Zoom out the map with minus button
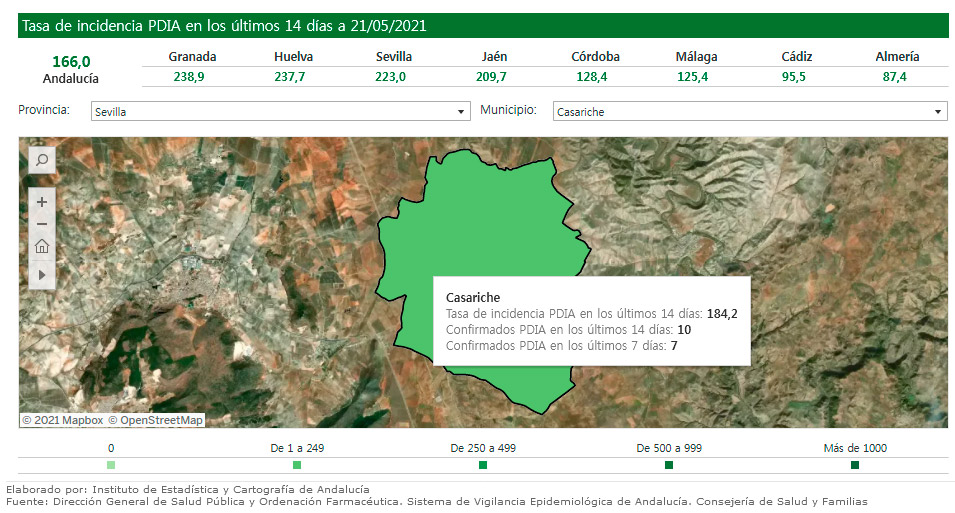955x513 pixels. point(42,223)
